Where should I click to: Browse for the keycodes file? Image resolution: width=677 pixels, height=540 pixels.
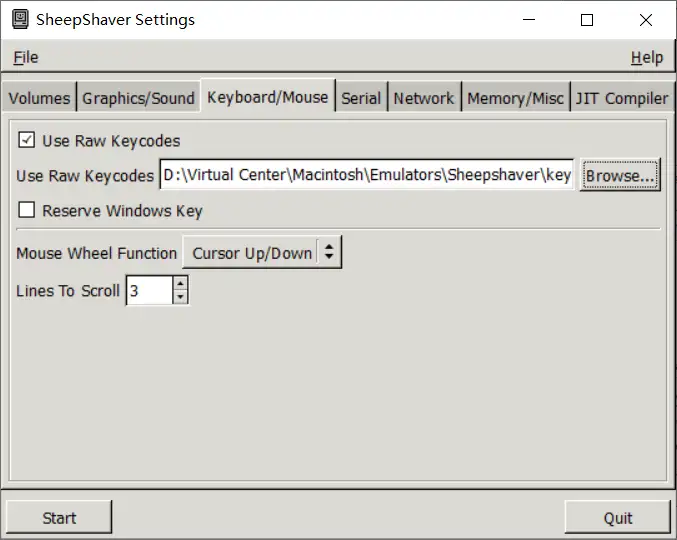tap(620, 175)
